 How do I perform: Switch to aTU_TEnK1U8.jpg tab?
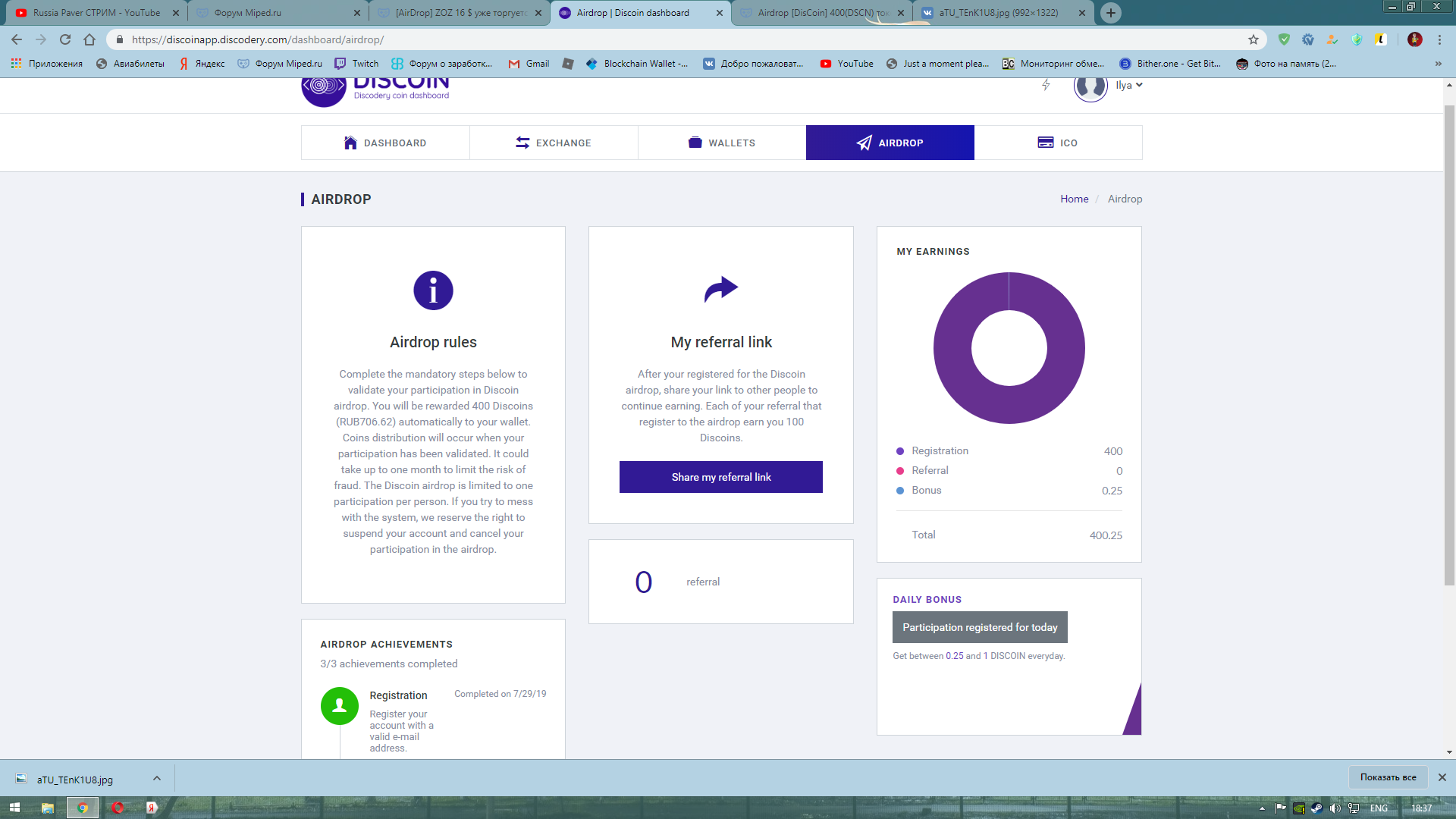1003,13
